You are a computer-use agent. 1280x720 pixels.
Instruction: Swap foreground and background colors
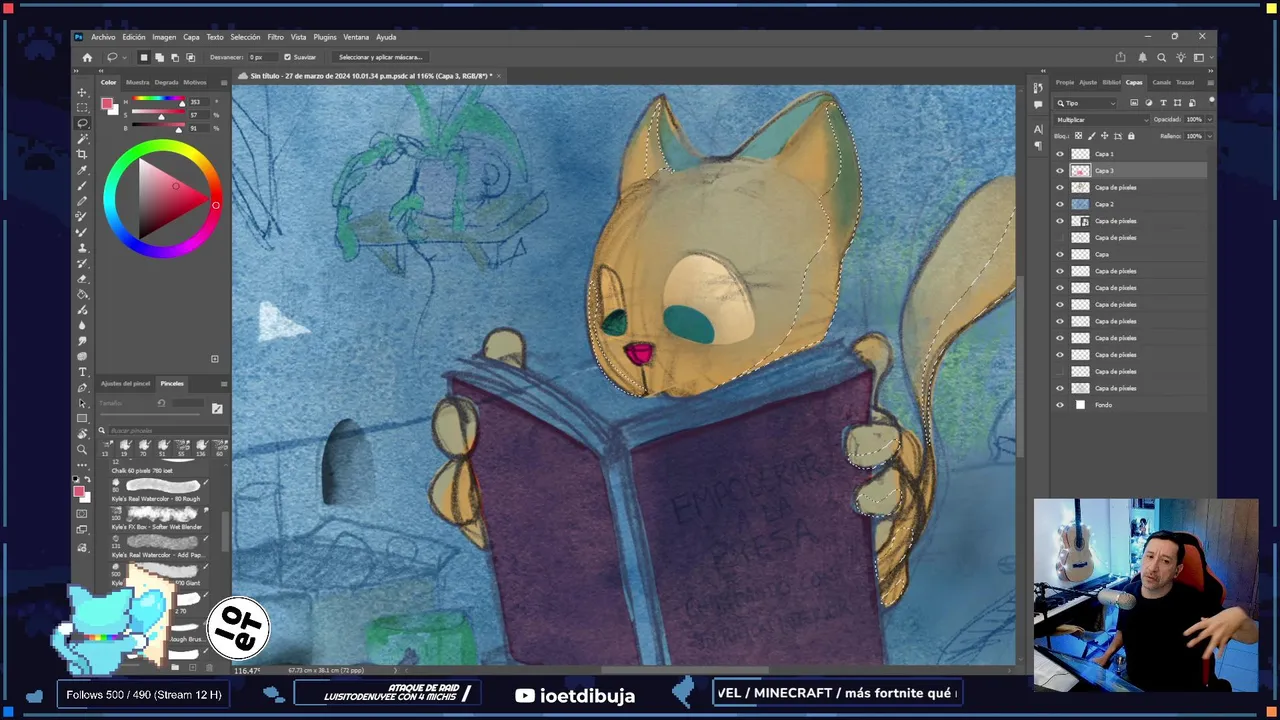coord(87,481)
